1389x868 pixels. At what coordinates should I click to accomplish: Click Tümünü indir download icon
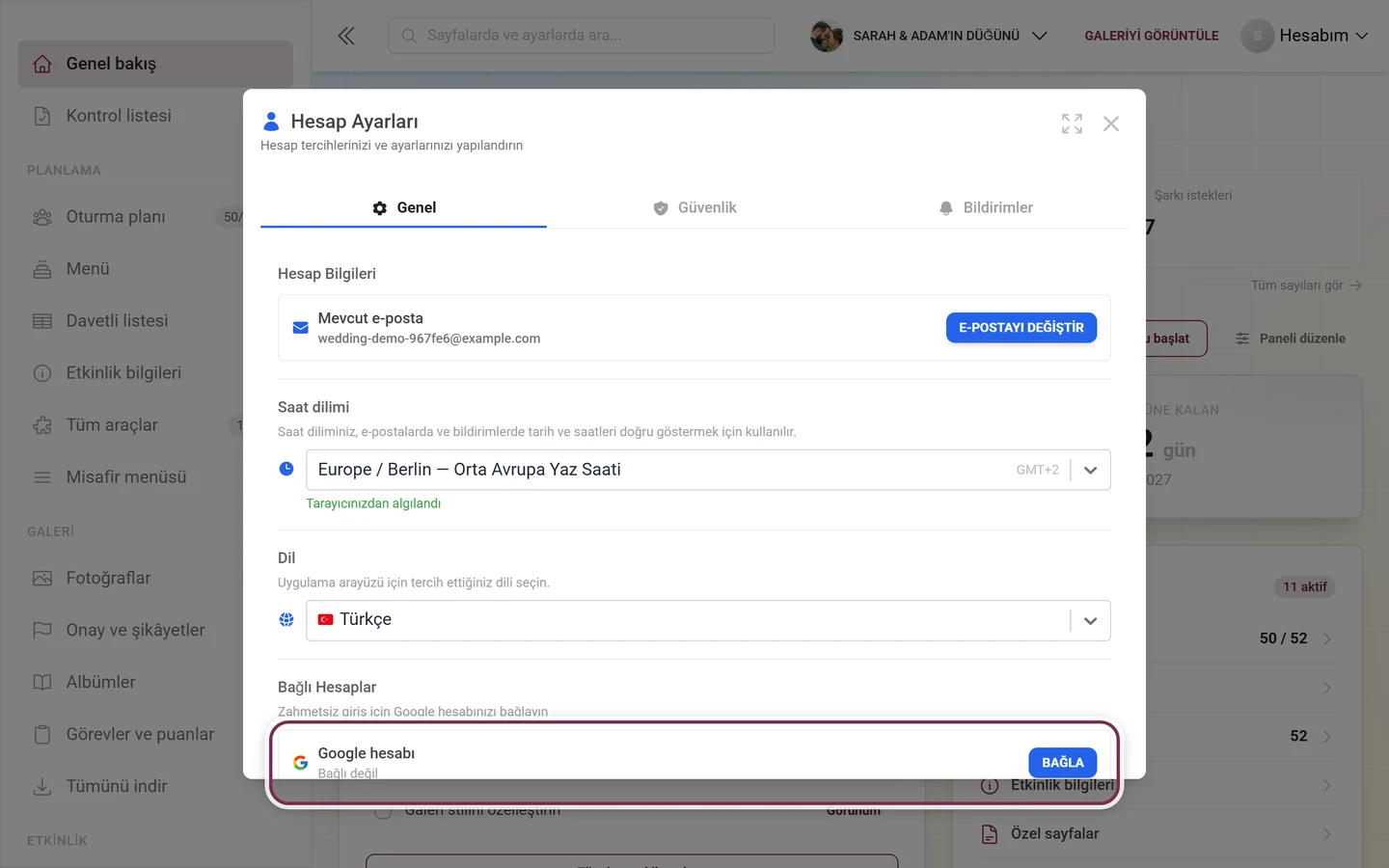click(x=42, y=787)
